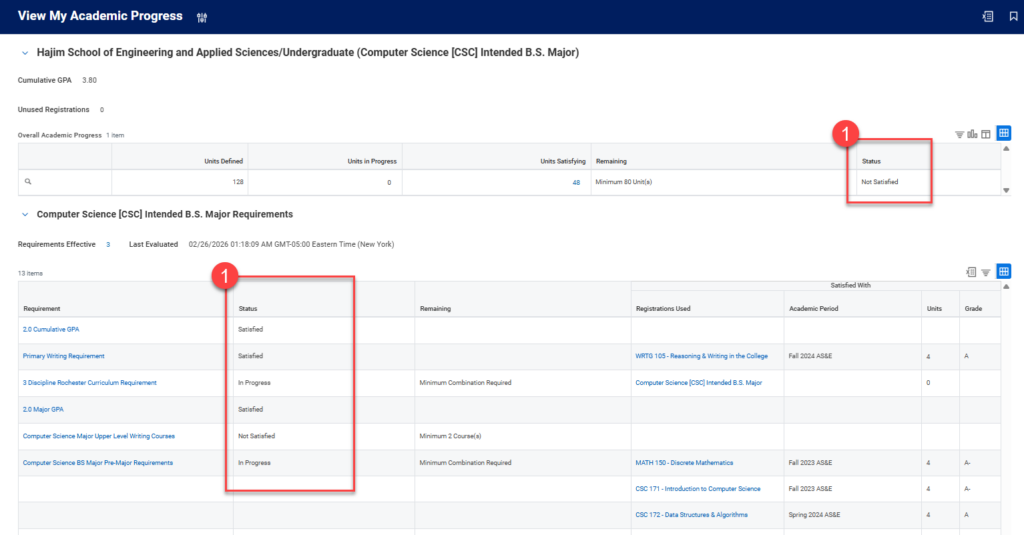1024x535 pixels.
Task: Open the configure options icon beside the page title
Action: tap(202, 18)
